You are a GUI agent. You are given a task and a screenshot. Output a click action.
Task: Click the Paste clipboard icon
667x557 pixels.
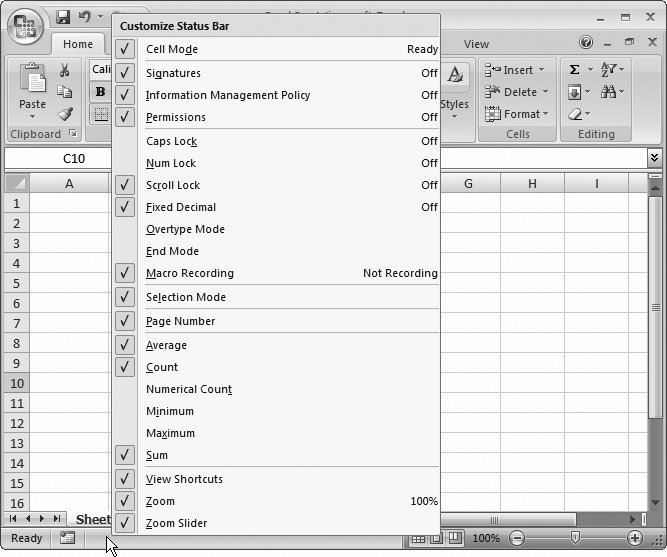32,85
